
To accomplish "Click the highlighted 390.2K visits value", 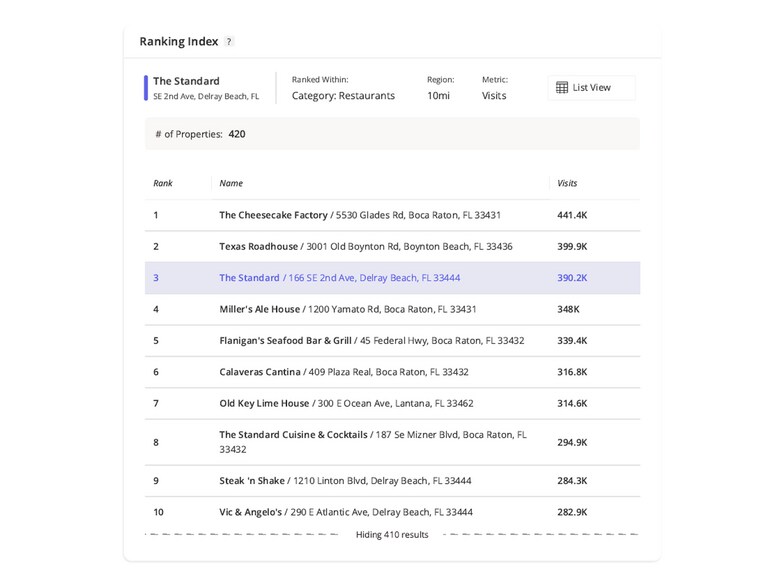I will coord(572,278).
